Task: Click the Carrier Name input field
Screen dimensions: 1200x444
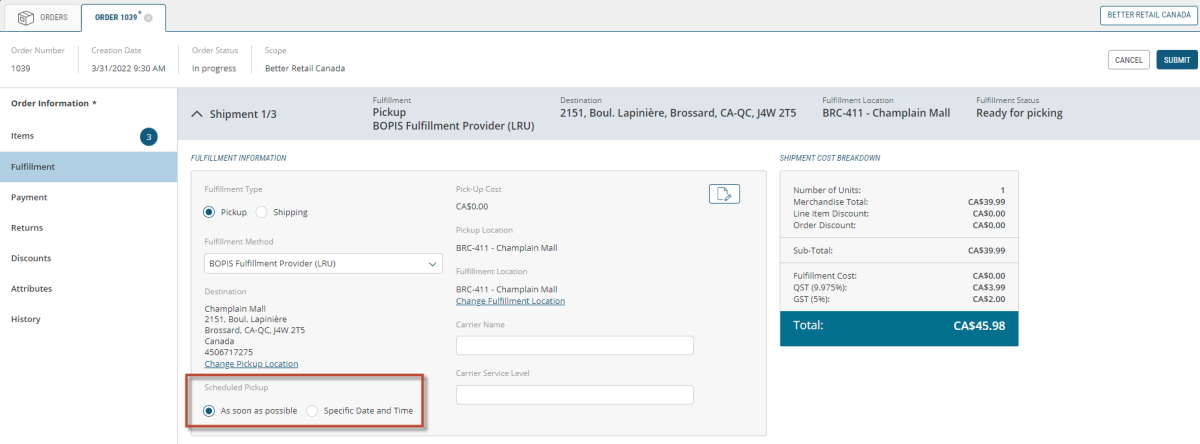Action: point(574,345)
